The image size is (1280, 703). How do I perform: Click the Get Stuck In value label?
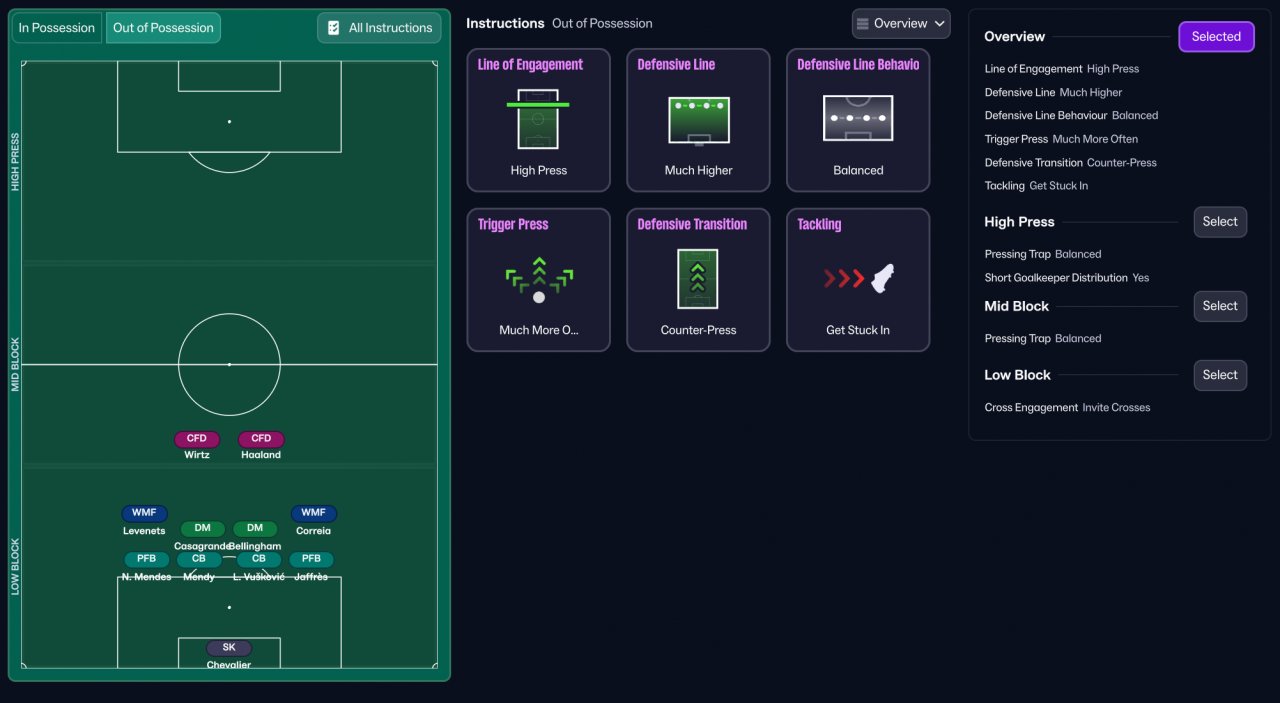pyautogui.click(x=858, y=331)
